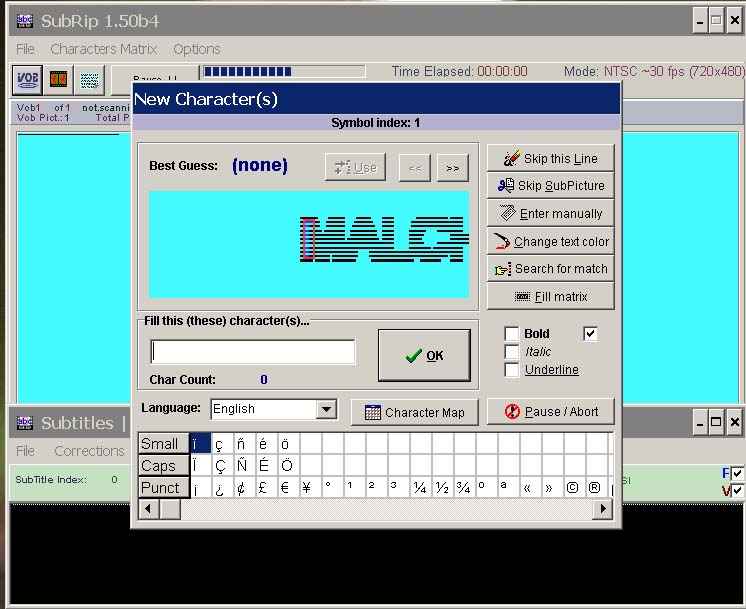Select the Small characters row

164,443
